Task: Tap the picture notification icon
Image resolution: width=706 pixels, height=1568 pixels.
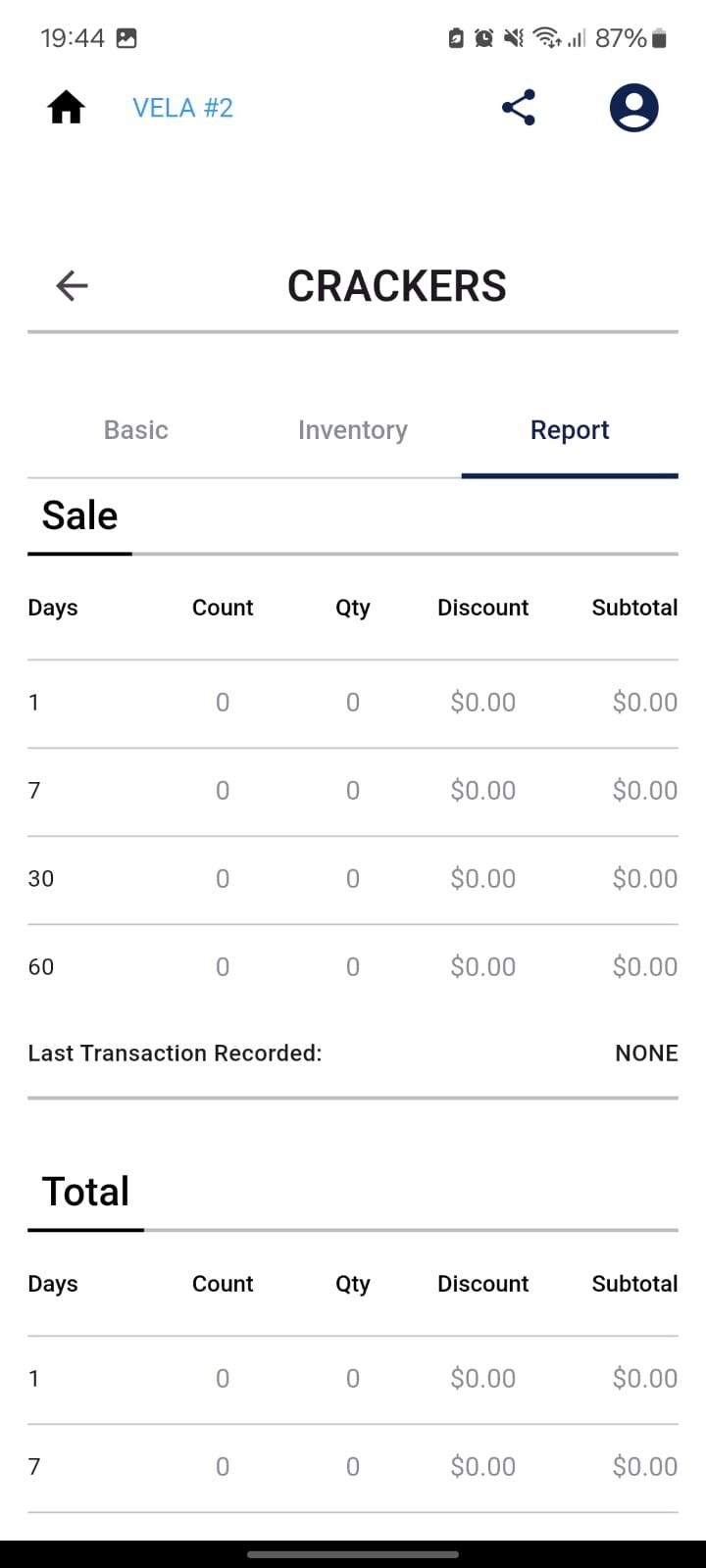Action: 126,38
